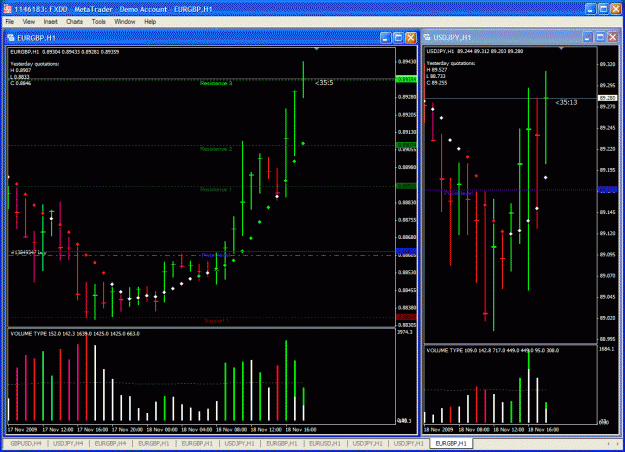Image resolution: width=625 pixels, height=452 pixels.
Task: Click the chart shift triangle on EURGBP chart
Action: [316, 49]
